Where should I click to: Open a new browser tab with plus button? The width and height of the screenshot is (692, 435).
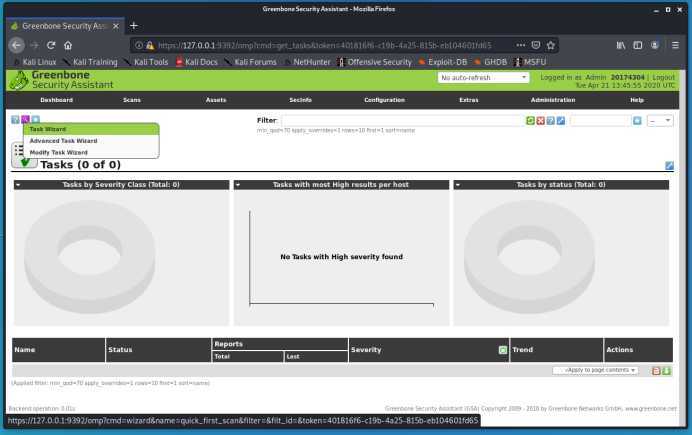(x=134, y=26)
